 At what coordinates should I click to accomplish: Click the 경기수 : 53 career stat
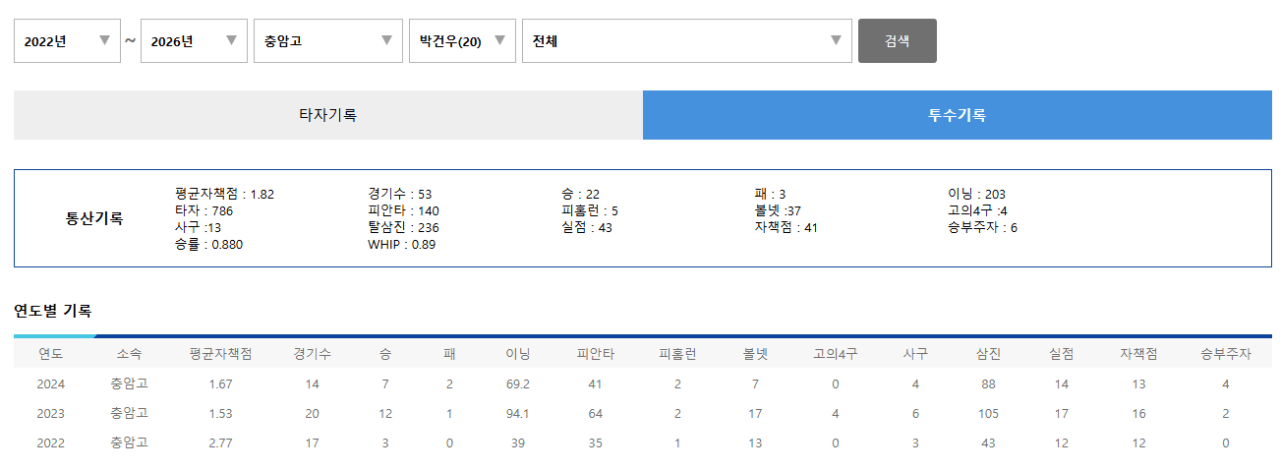pyautogui.click(x=400, y=194)
